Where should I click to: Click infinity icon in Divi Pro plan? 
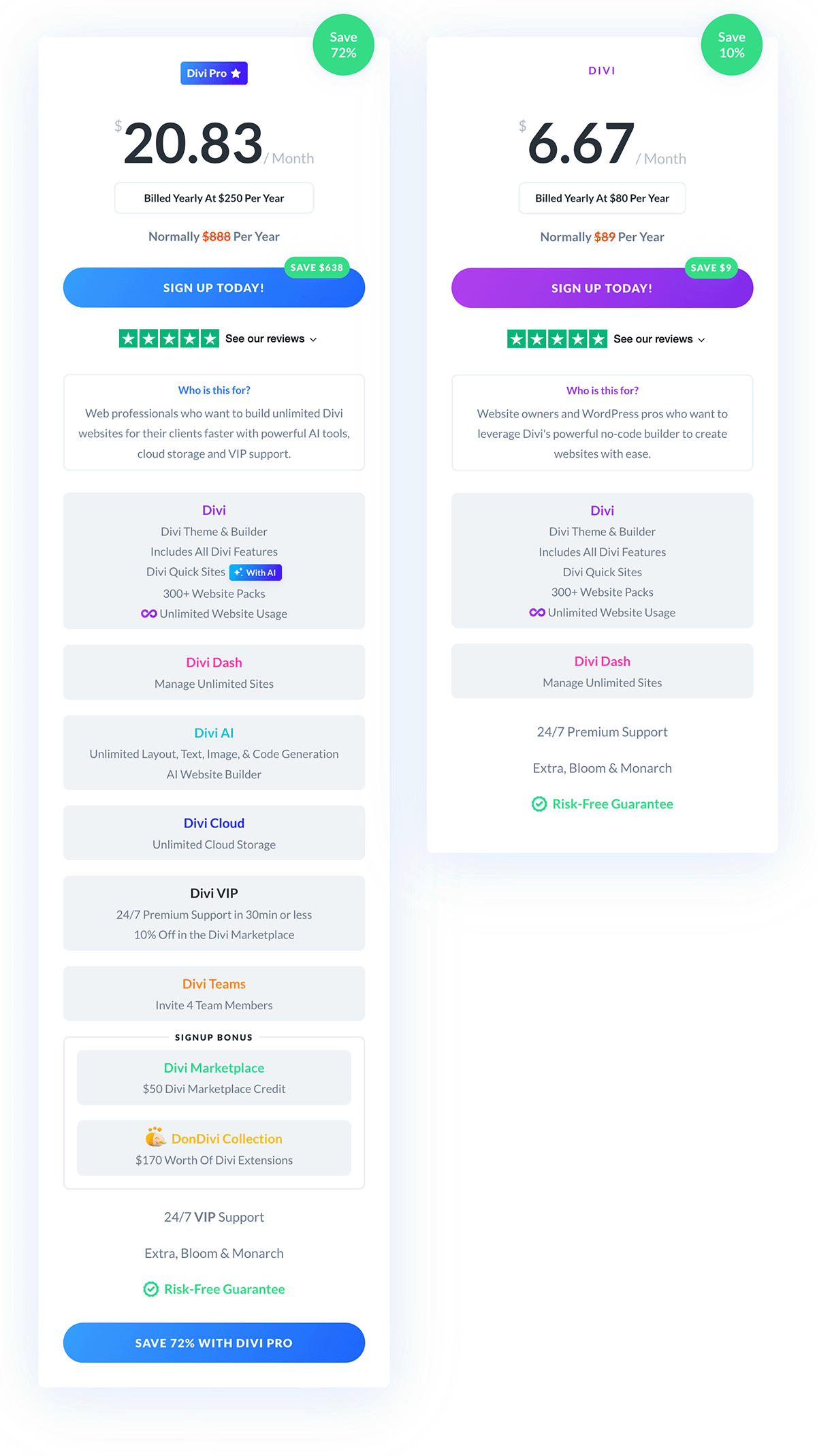coord(148,614)
